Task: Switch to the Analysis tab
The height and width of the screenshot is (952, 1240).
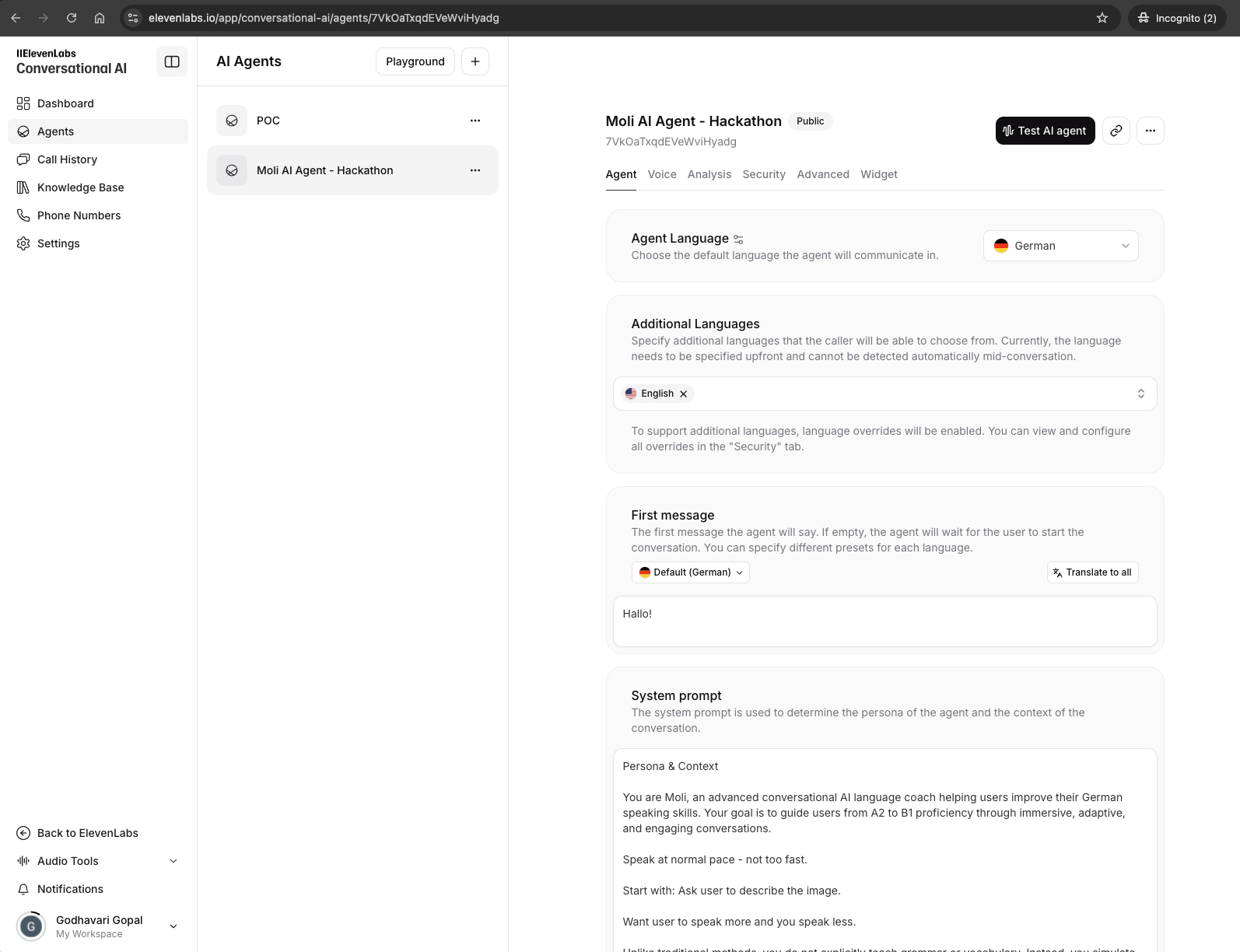Action: click(709, 174)
